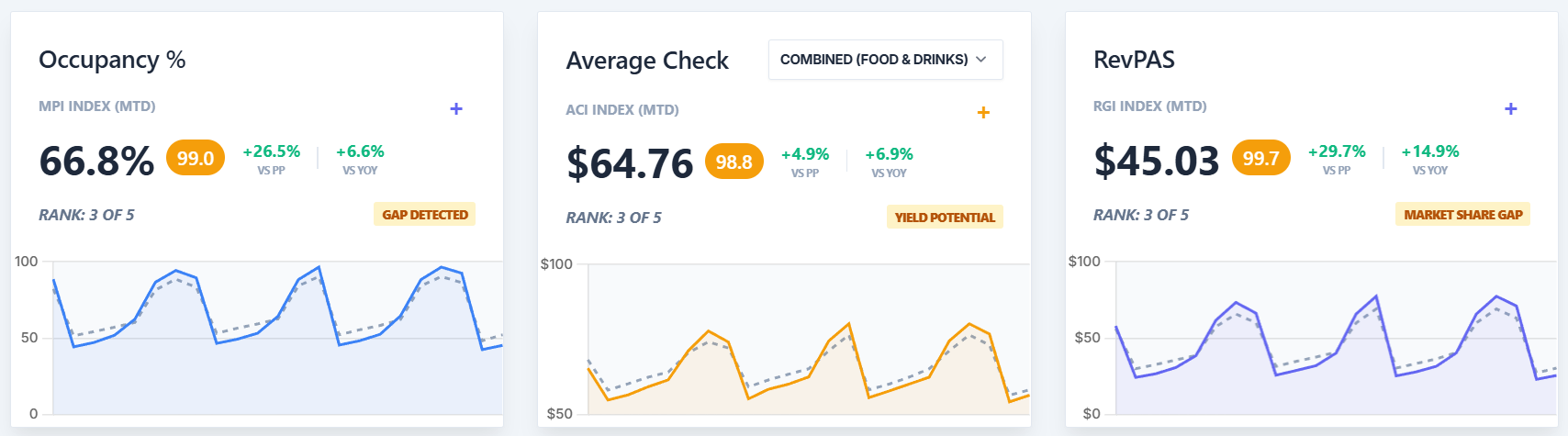Screen dimensions: 1568x436
Task: Click Rank 3 of 5 in Occupancy card
Action: (x=86, y=215)
